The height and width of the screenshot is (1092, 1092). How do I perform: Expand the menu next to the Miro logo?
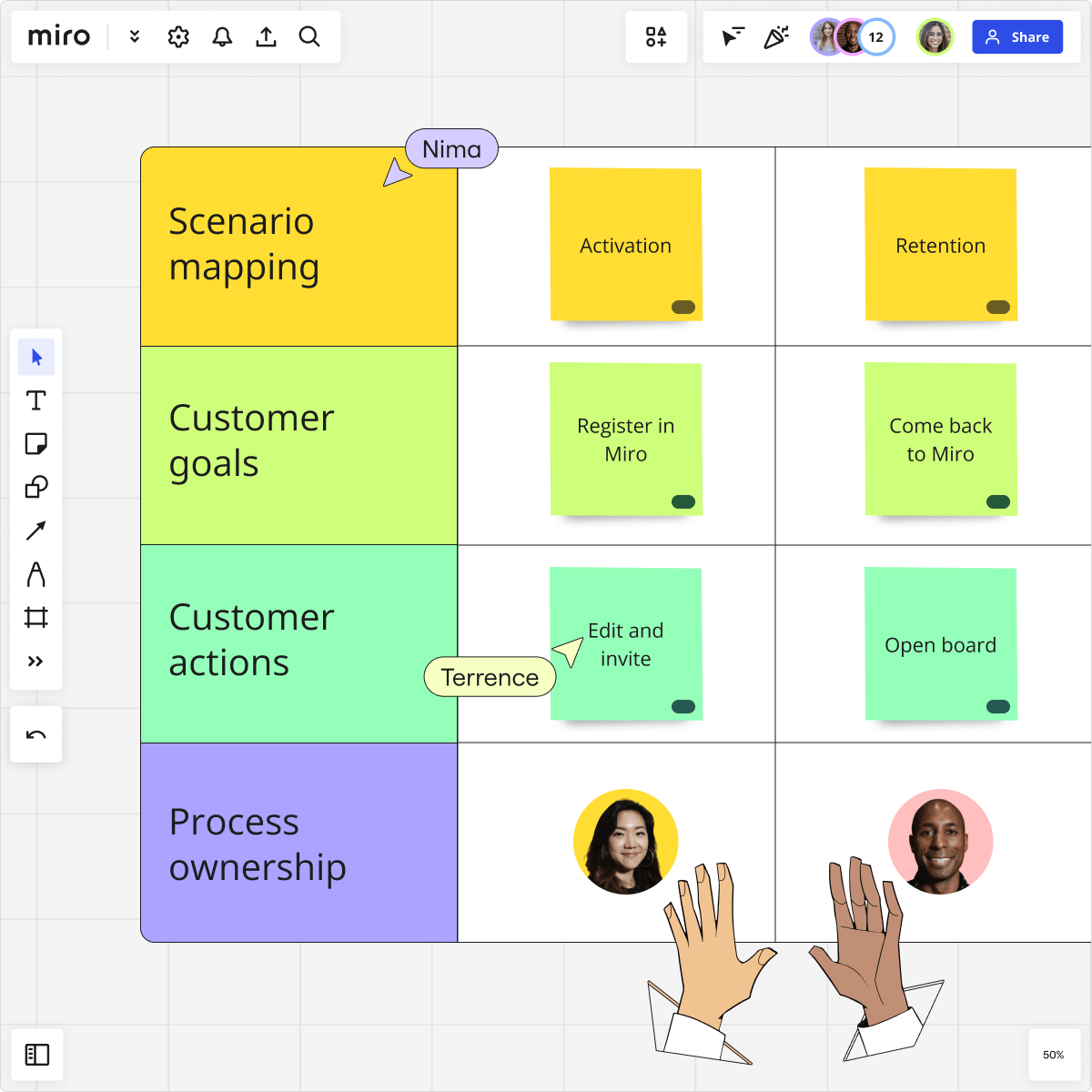pyautogui.click(x=134, y=37)
